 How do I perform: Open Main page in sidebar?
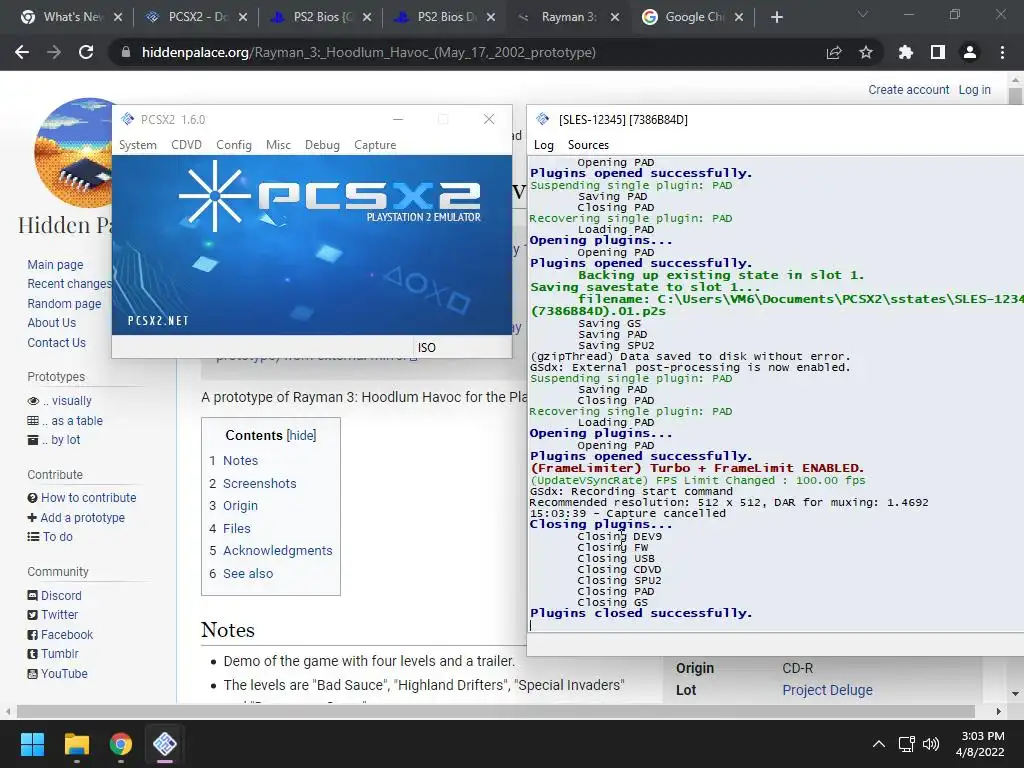(x=55, y=264)
